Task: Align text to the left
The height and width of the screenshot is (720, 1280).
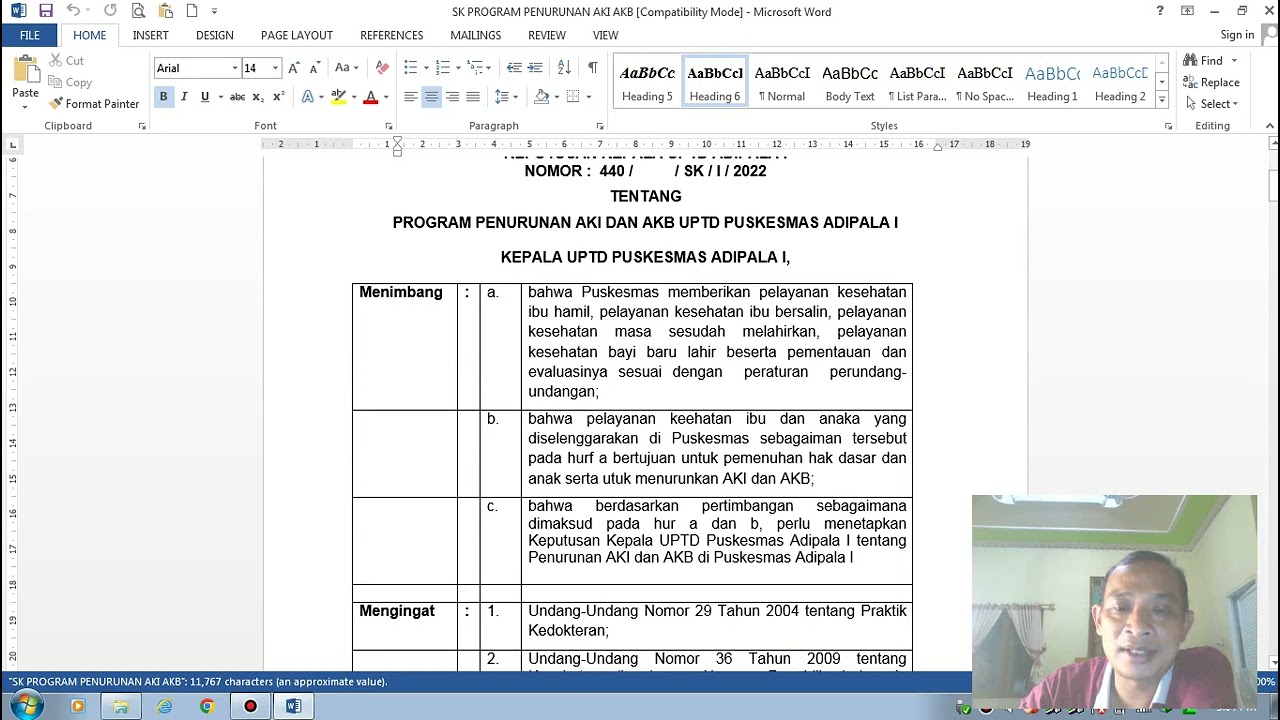Action: pos(411,97)
